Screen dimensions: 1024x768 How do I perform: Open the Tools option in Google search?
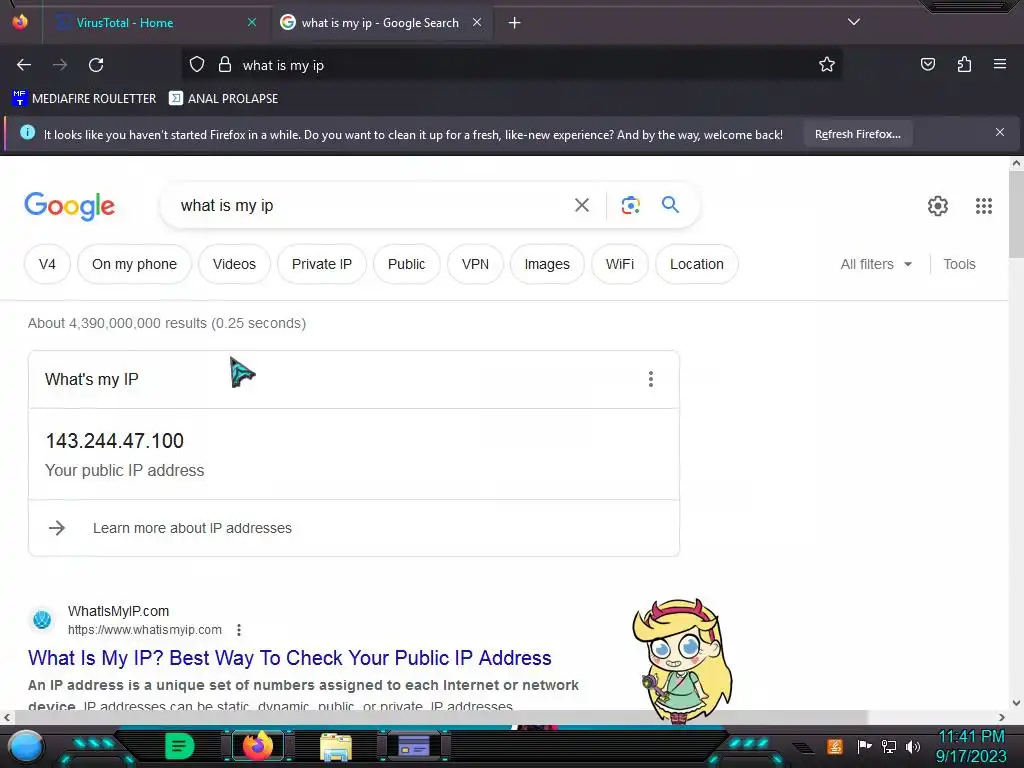point(959,264)
